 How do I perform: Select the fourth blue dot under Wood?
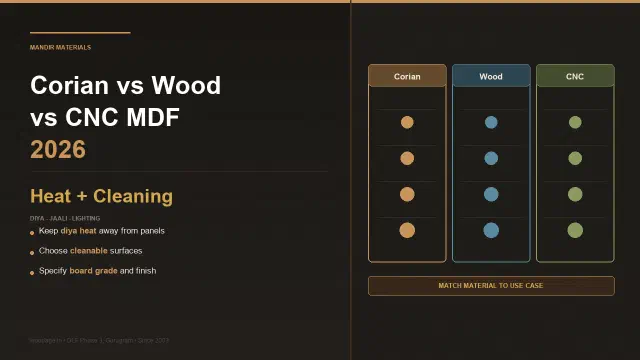[491, 230]
